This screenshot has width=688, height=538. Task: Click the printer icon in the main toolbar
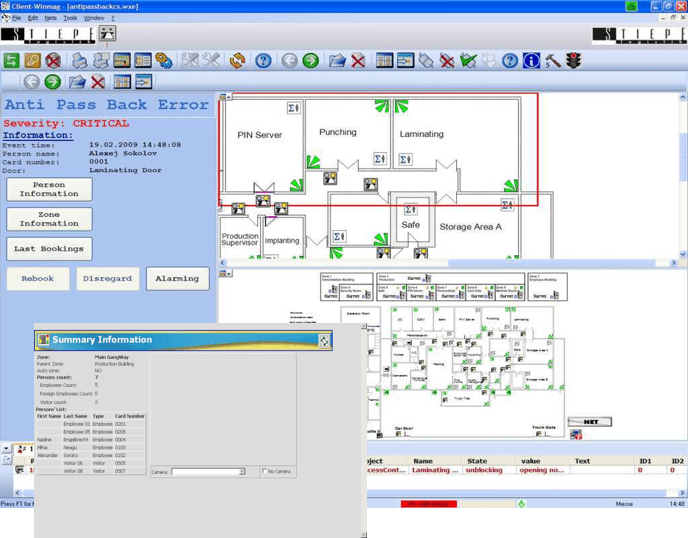[x=79, y=61]
